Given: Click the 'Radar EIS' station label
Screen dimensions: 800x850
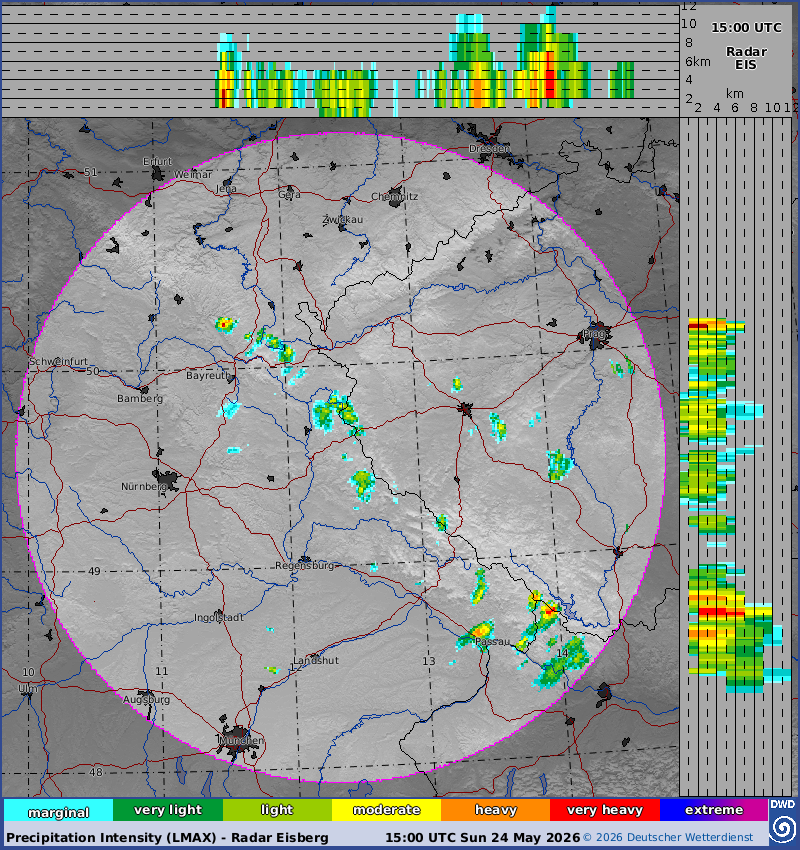Looking at the screenshot, I should point(746,58).
